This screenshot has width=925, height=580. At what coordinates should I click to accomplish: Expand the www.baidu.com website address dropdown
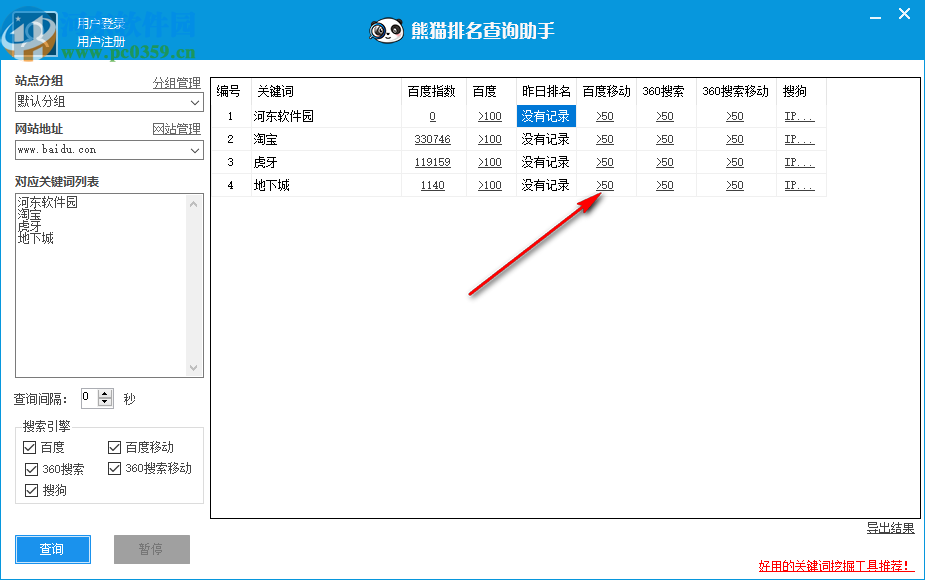click(x=194, y=150)
